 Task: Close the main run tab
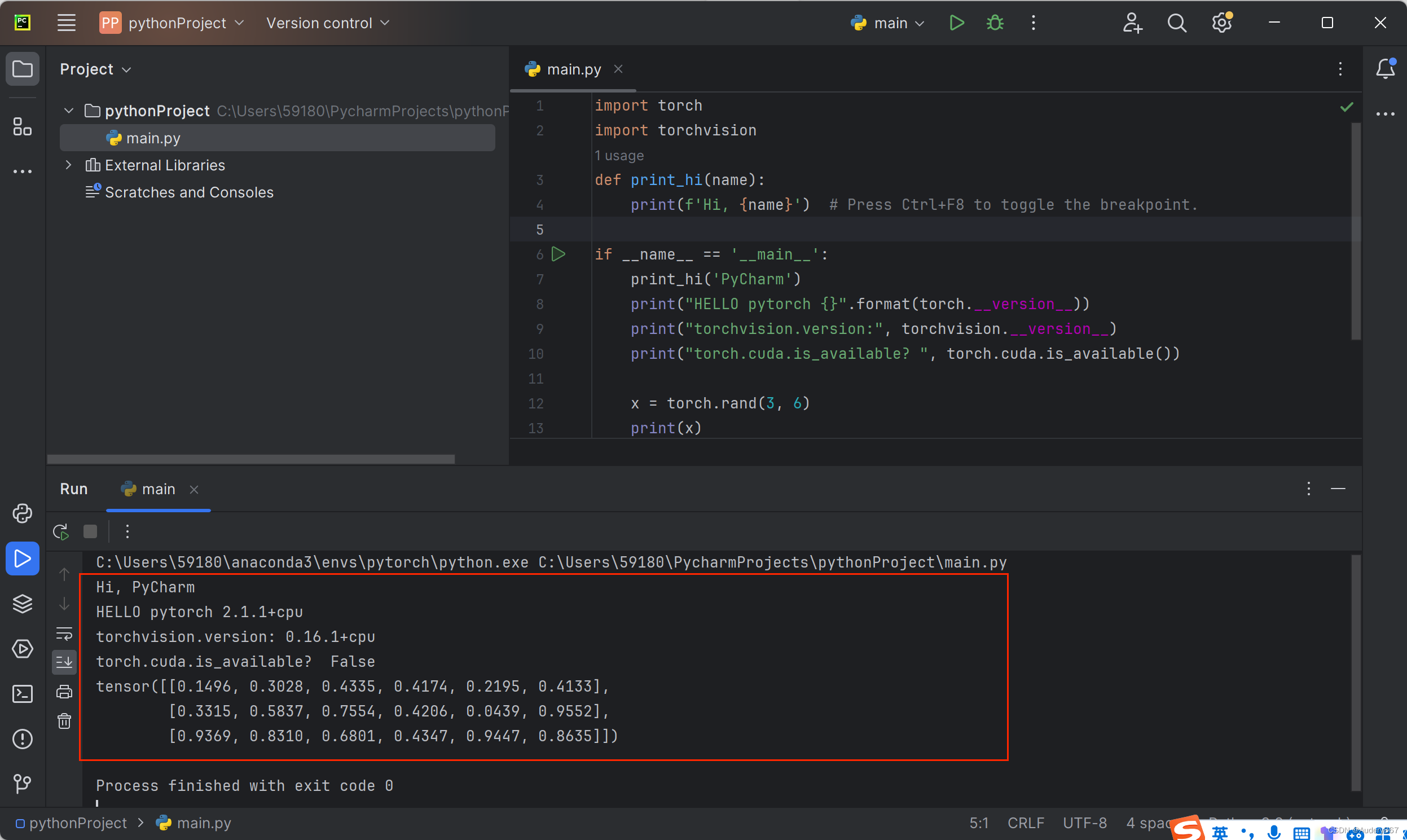[x=194, y=490]
